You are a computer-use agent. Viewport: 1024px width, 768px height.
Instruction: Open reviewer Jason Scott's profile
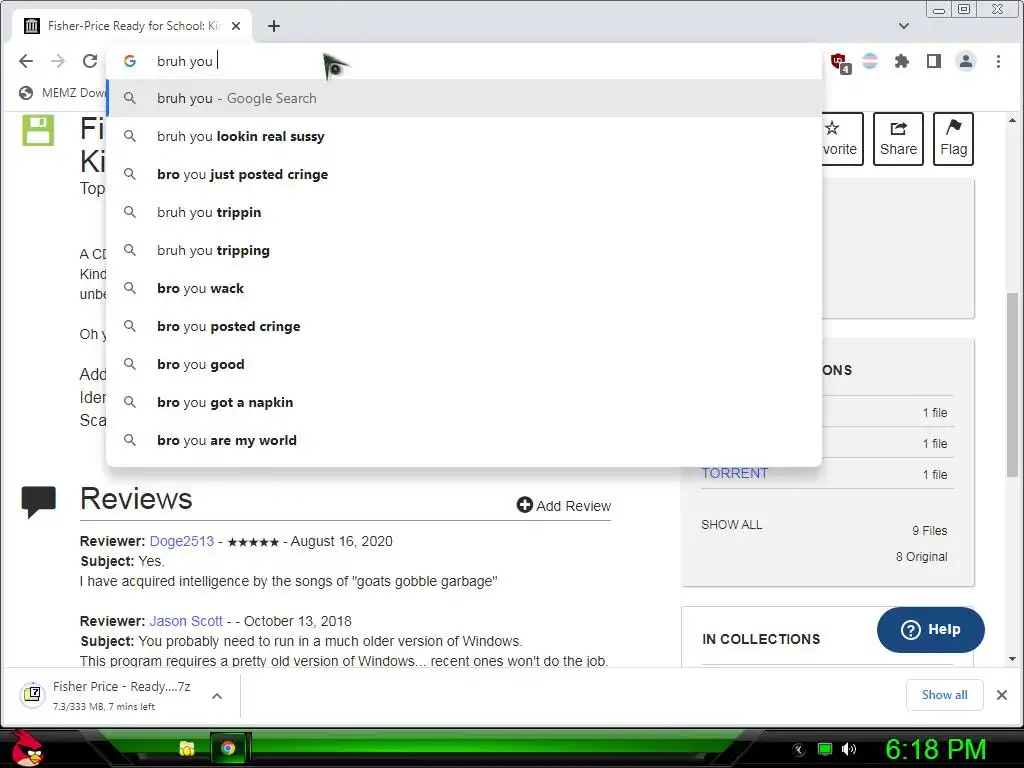[186, 621]
